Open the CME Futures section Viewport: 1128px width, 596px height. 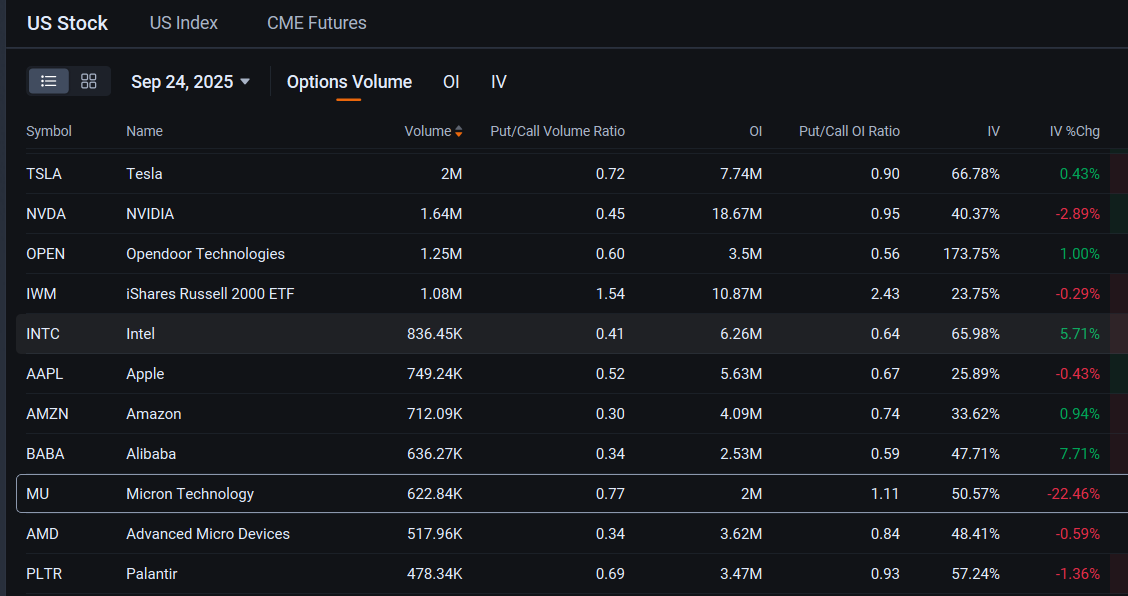pyautogui.click(x=316, y=22)
